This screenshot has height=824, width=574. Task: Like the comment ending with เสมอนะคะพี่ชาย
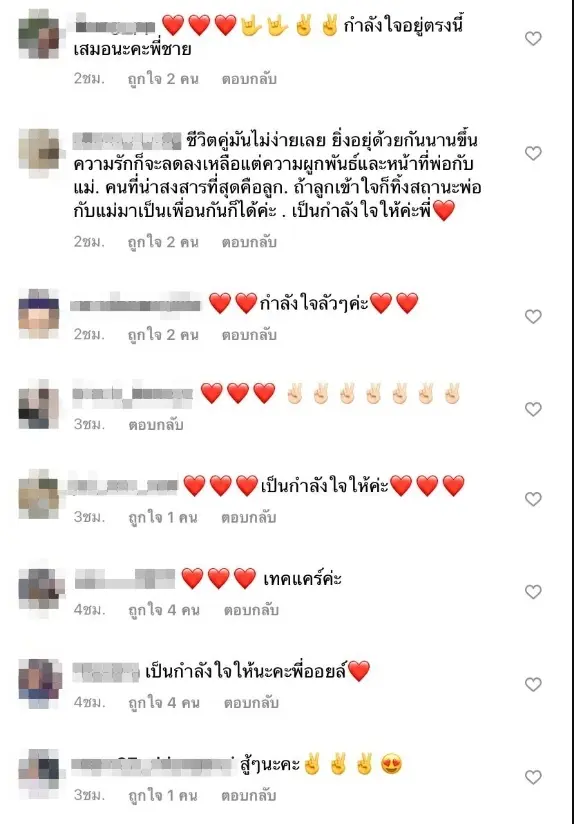(533, 38)
